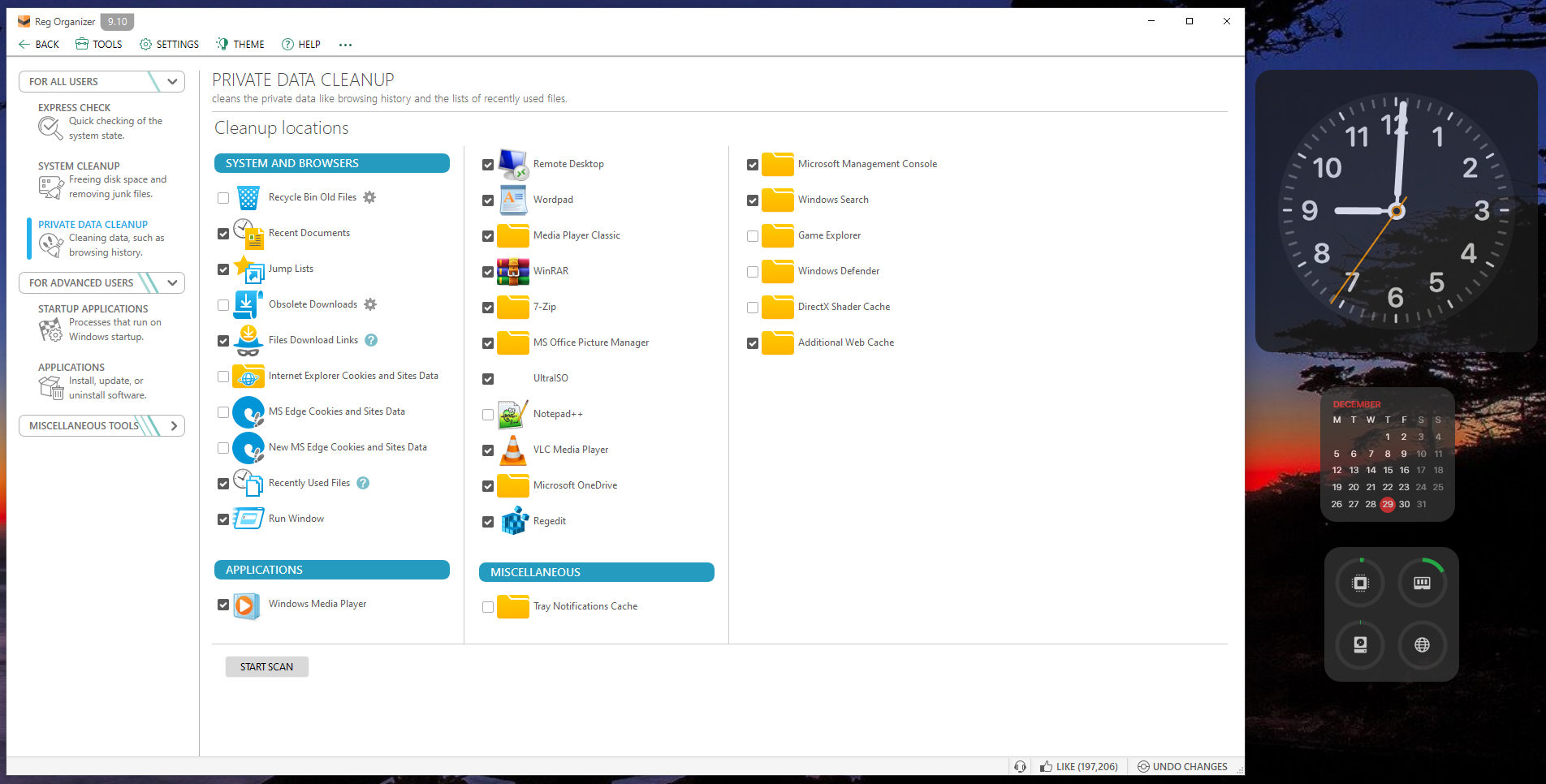Click the CPU gauge in desktop widget
Viewport: 1546px width, 784px height.
[1361, 583]
